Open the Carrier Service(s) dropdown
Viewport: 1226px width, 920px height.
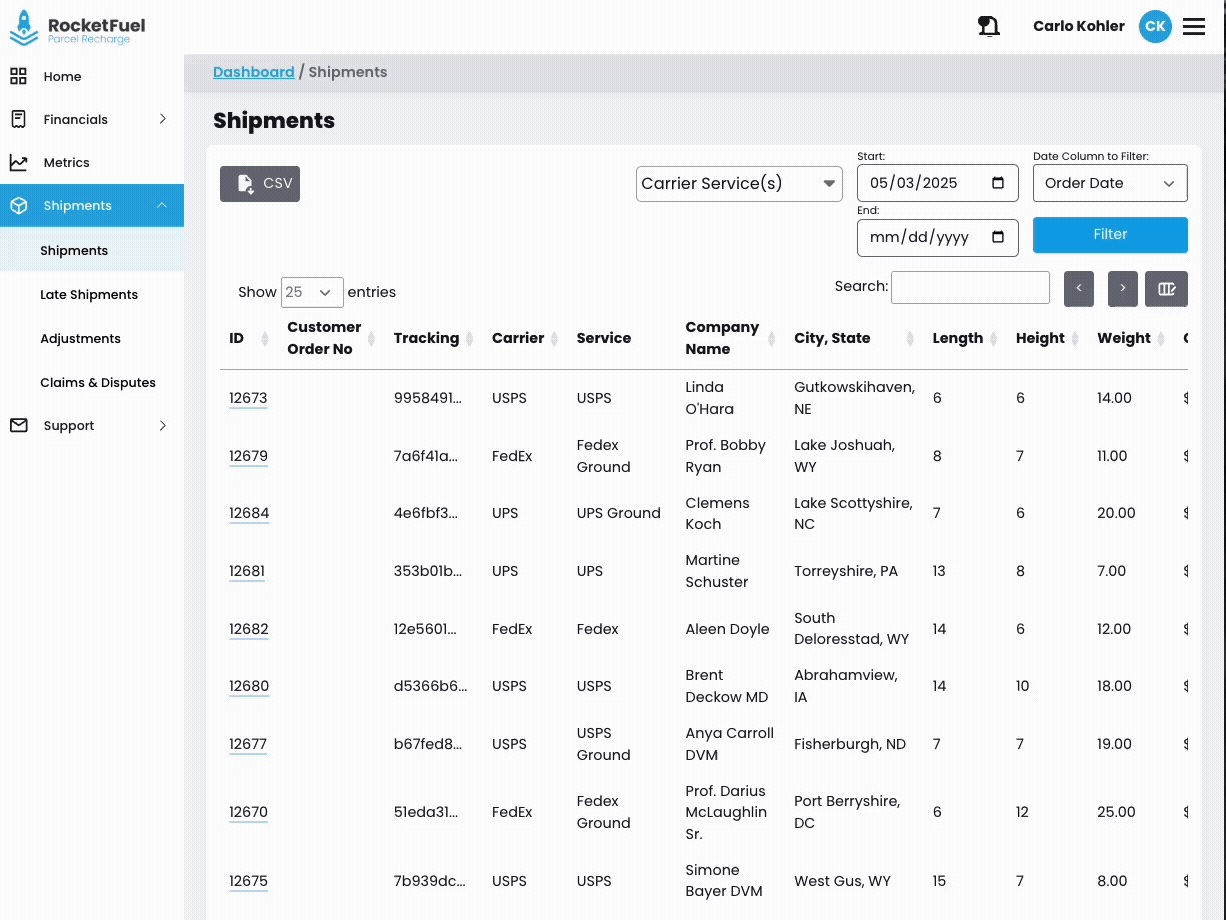739,184
